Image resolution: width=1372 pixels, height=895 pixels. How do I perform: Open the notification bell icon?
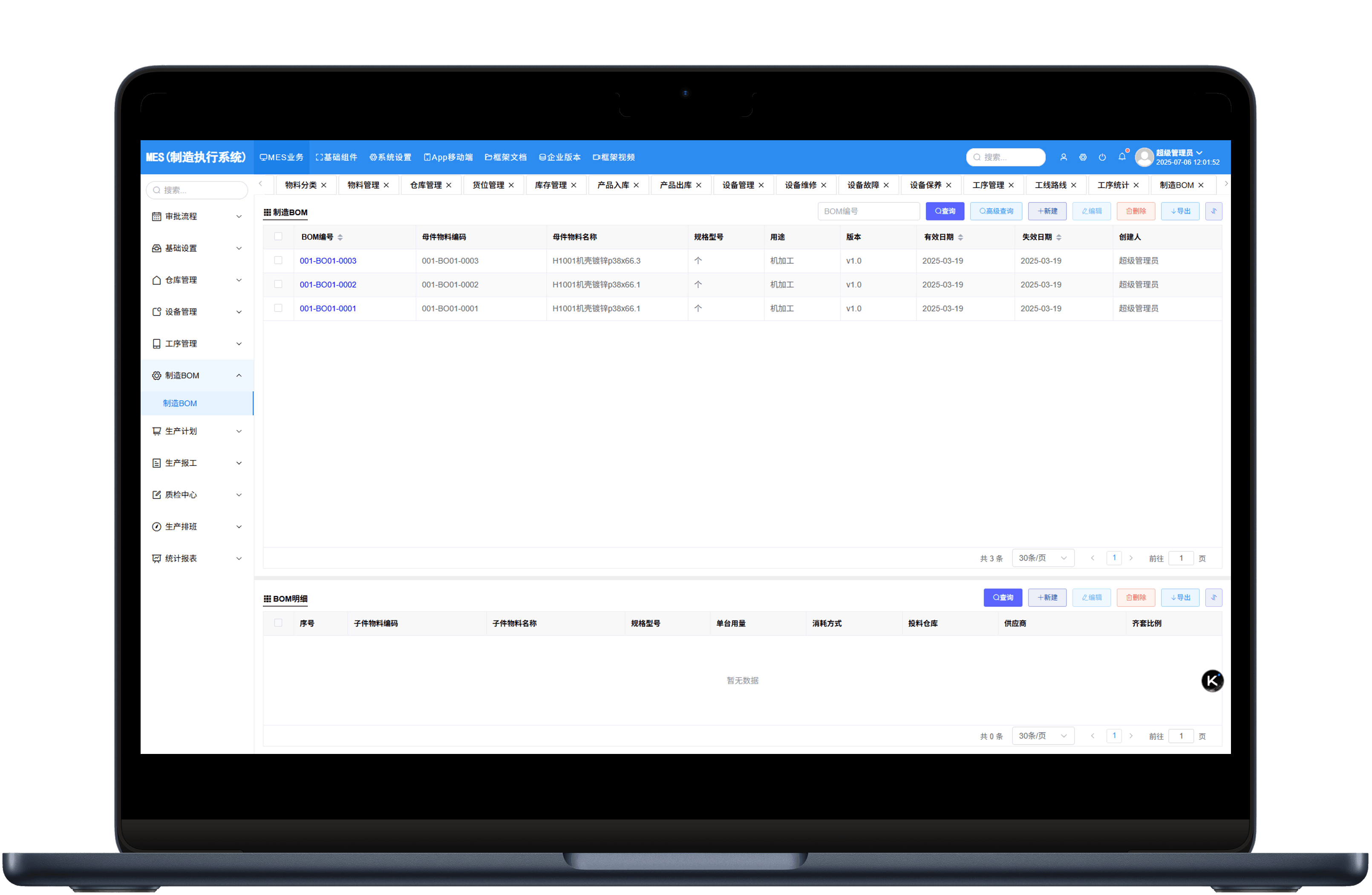[1122, 157]
